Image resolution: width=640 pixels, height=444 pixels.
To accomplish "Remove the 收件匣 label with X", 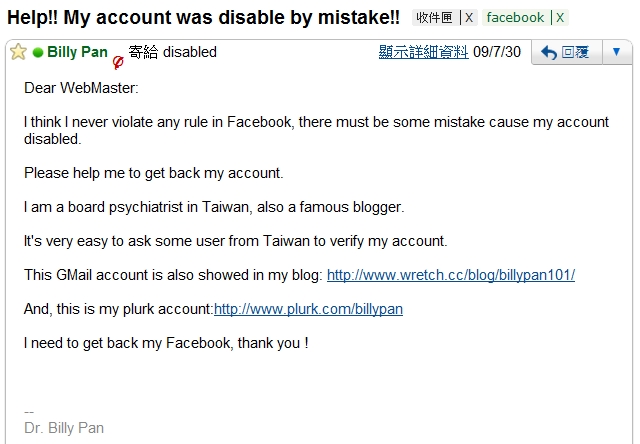I will click(469, 18).
